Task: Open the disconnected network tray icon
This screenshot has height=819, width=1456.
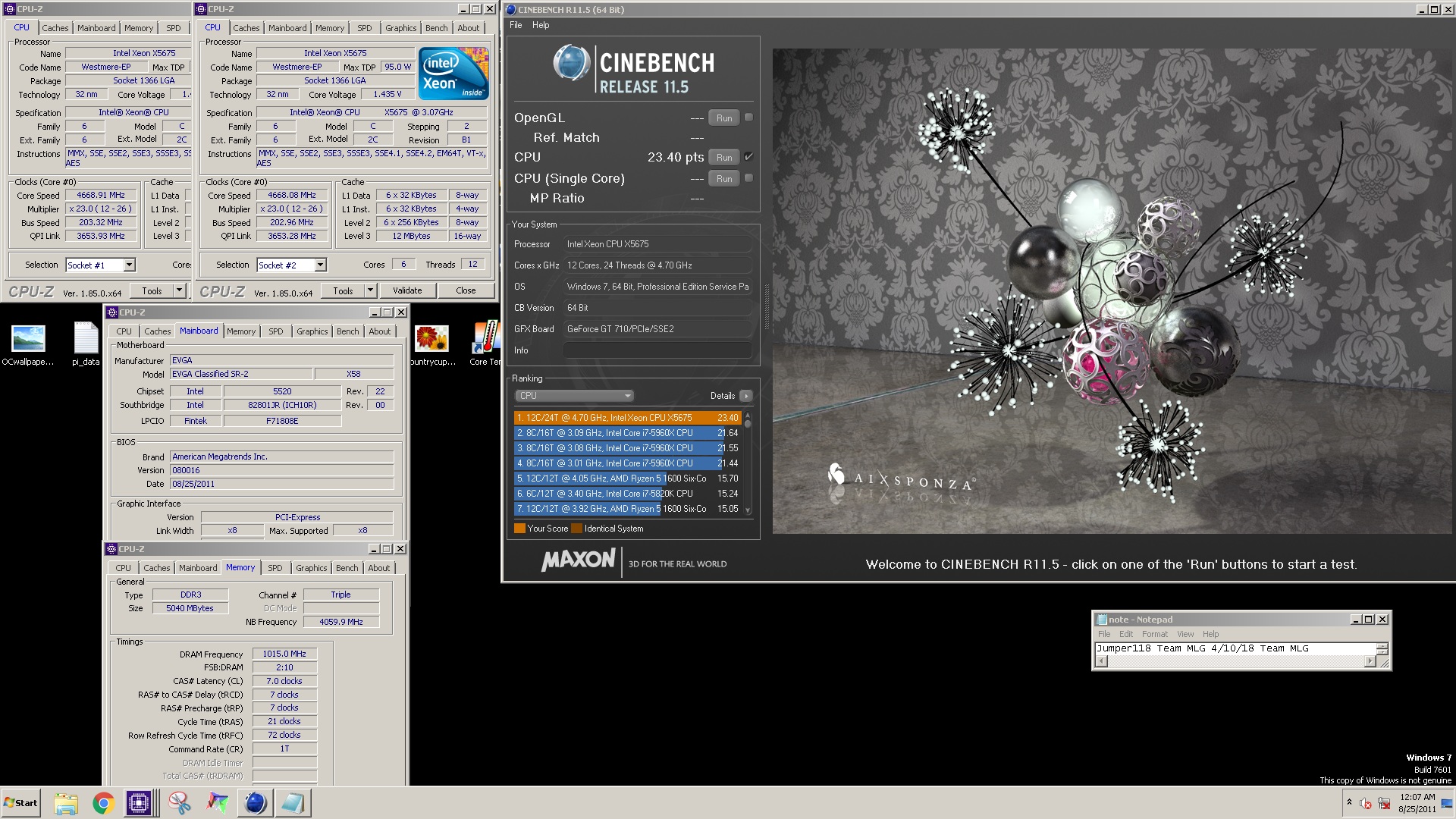Action: (1384, 803)
